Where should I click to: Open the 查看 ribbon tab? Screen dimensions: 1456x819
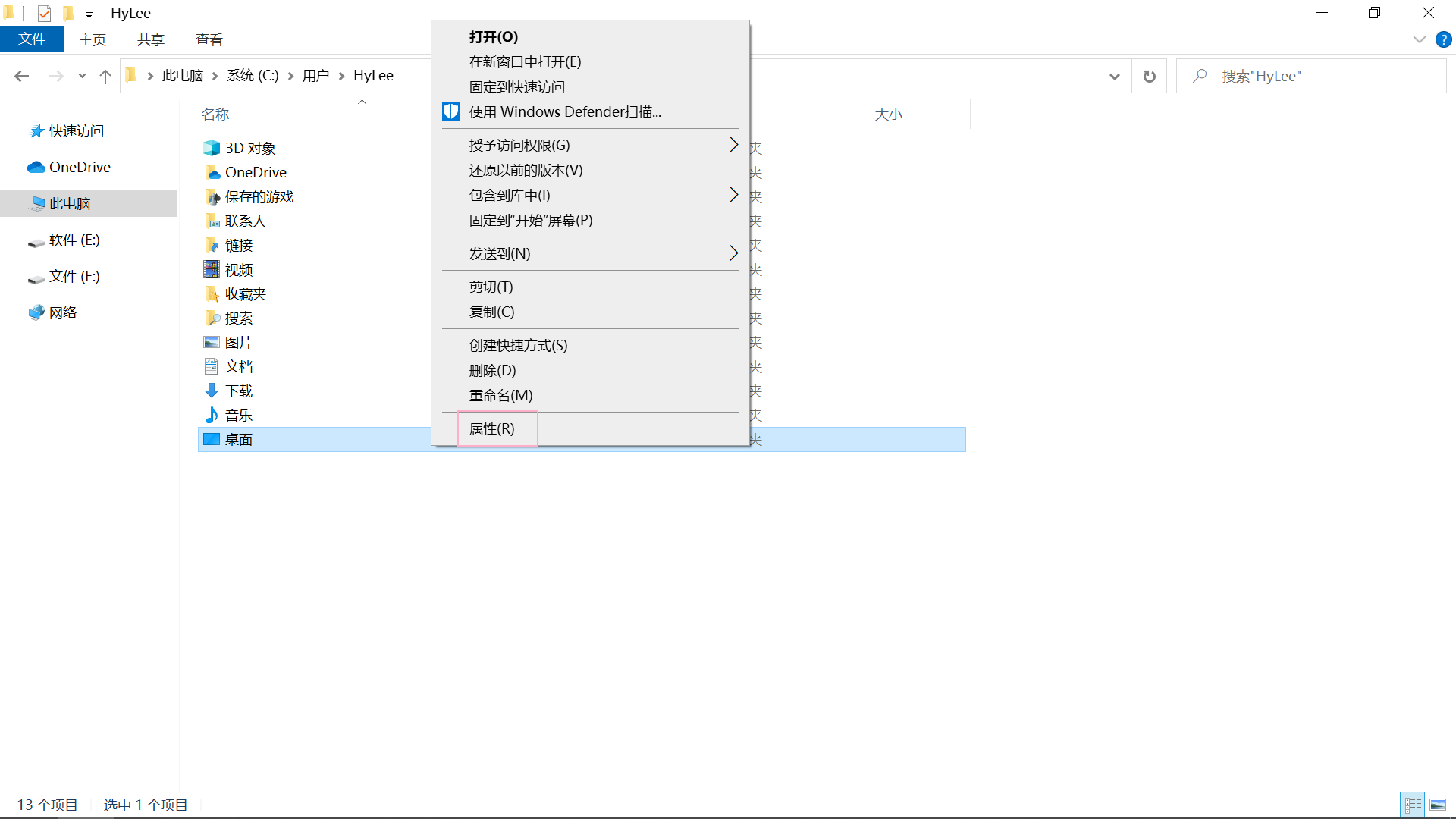209,40
